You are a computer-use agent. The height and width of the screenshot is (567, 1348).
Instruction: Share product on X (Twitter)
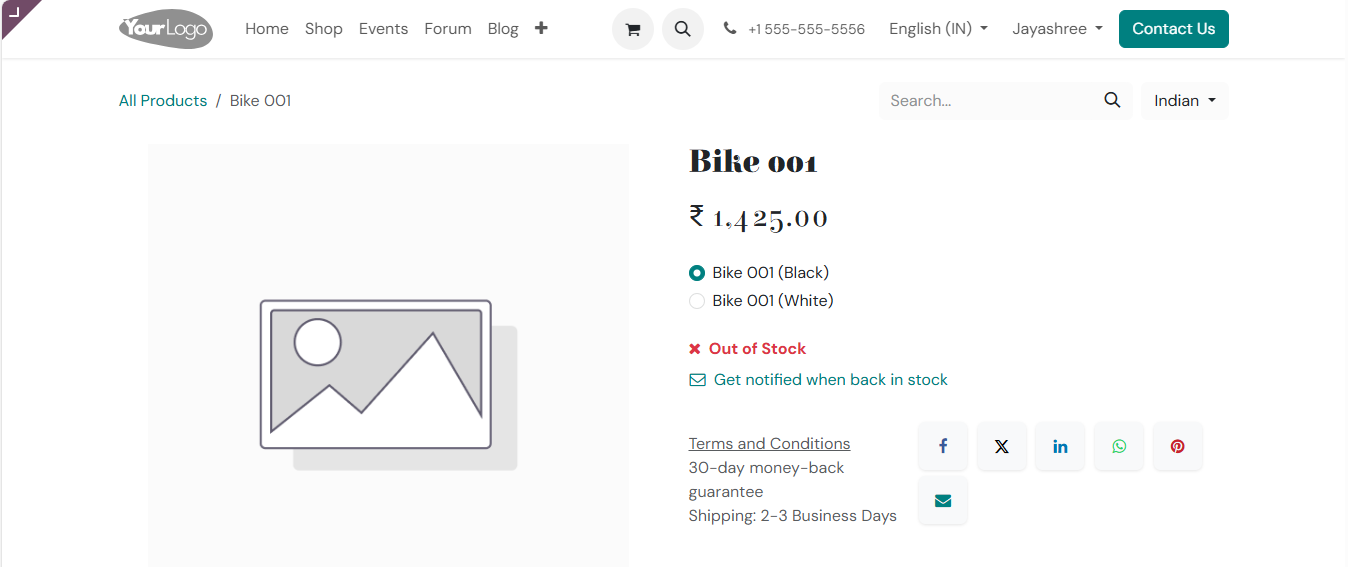(x=1001, y=446)
